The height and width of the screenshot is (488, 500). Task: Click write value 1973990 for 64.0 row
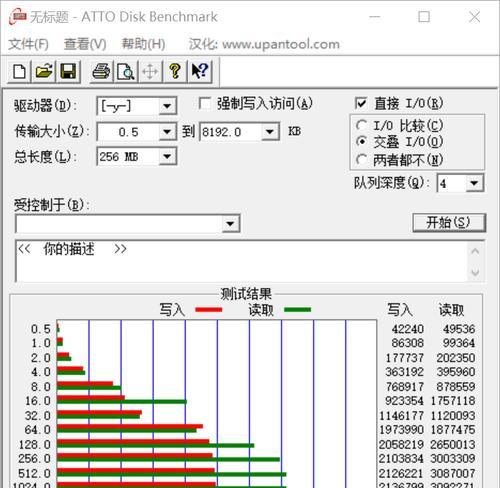[x=401, y=430]
